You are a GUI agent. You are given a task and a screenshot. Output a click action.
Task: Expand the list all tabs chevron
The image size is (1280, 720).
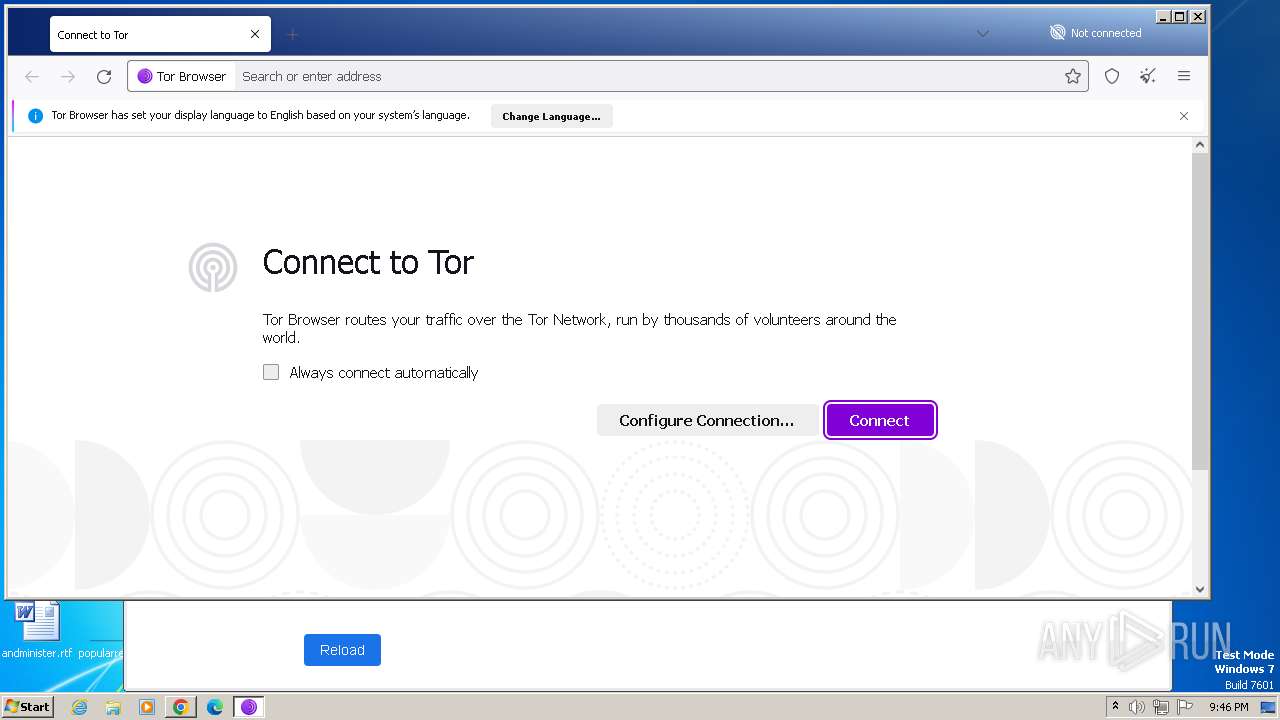pos(983,33)
